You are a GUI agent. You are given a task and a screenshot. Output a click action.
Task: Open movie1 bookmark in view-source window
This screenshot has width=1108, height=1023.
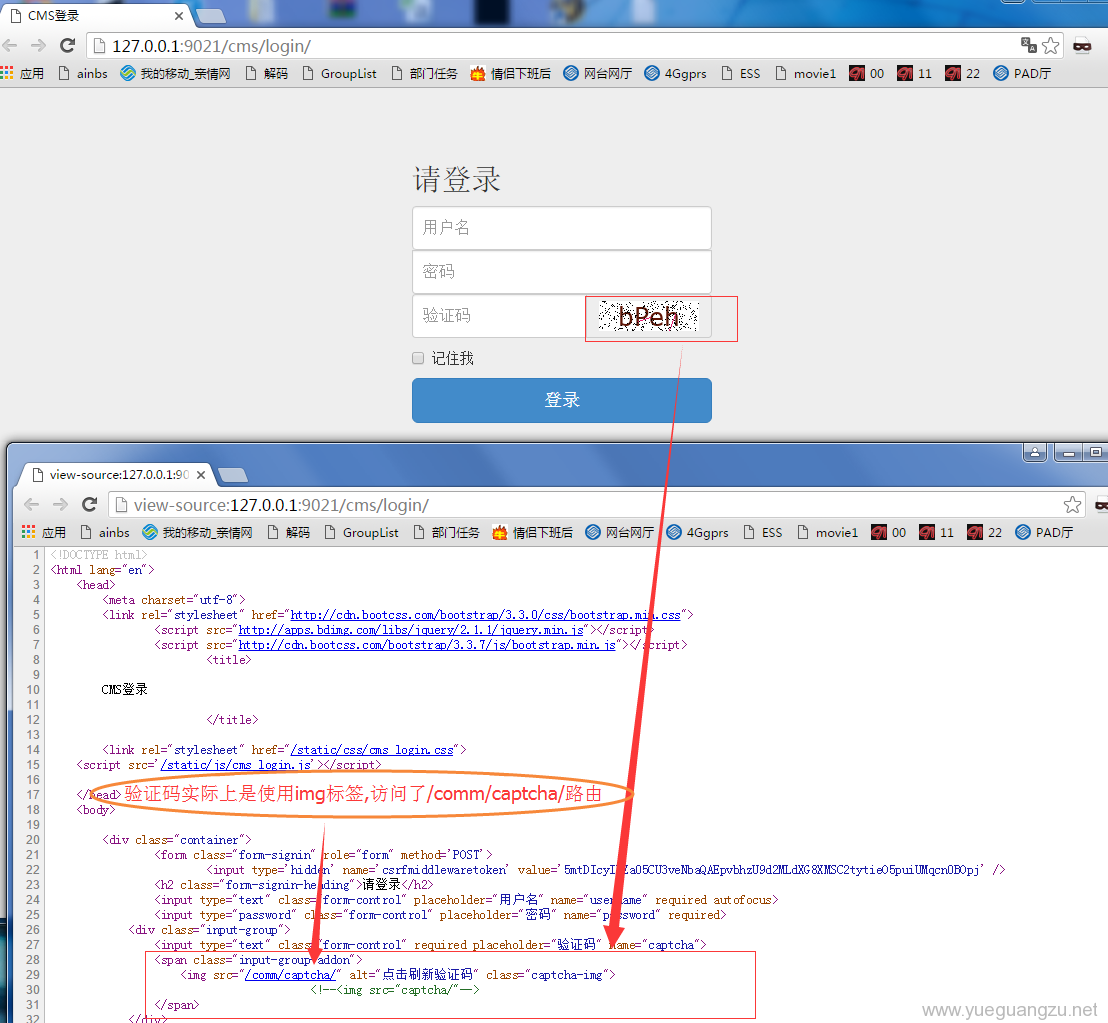827,532
